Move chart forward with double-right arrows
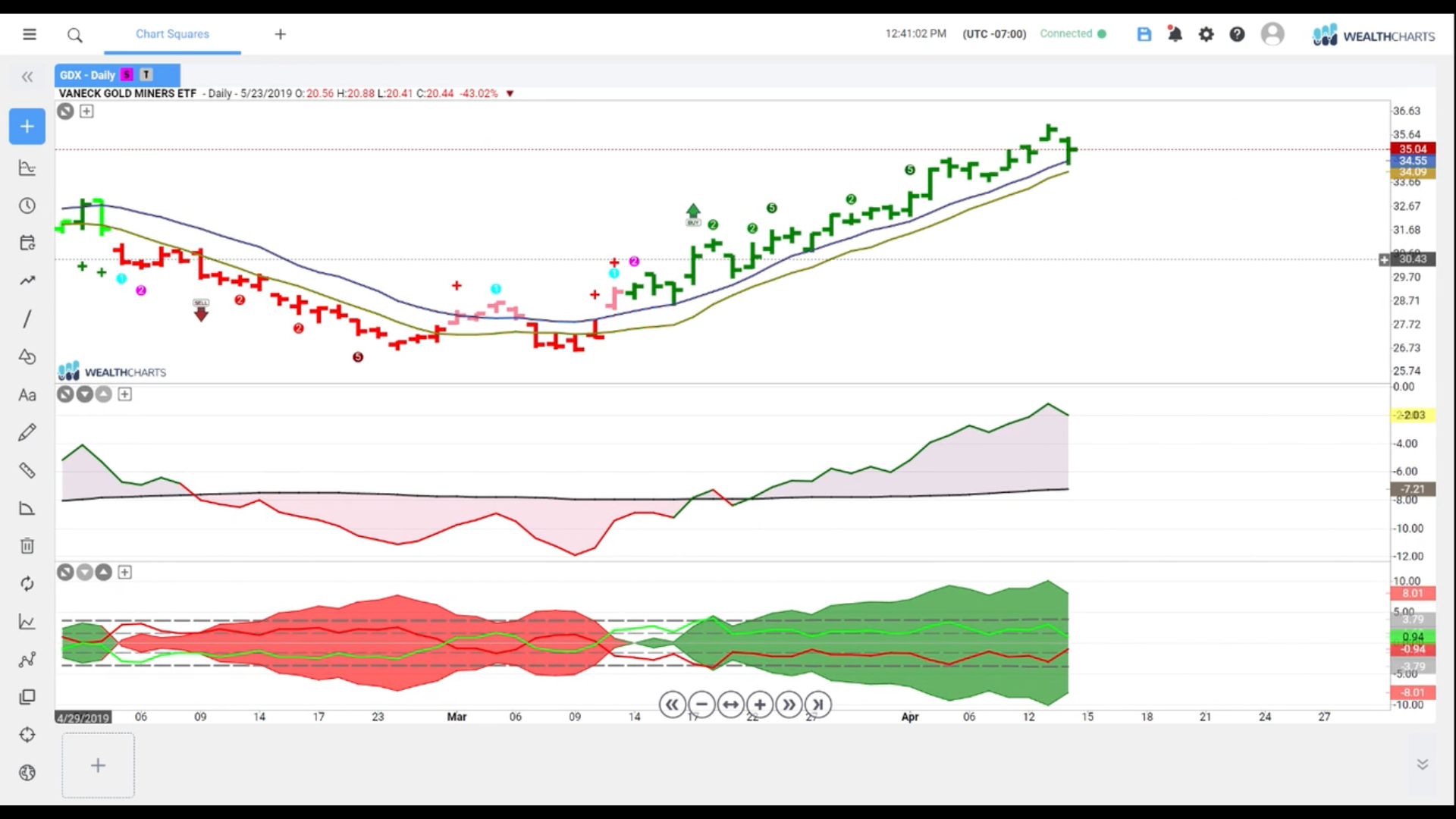This screenshot has height=819, width=1456. 789,704
